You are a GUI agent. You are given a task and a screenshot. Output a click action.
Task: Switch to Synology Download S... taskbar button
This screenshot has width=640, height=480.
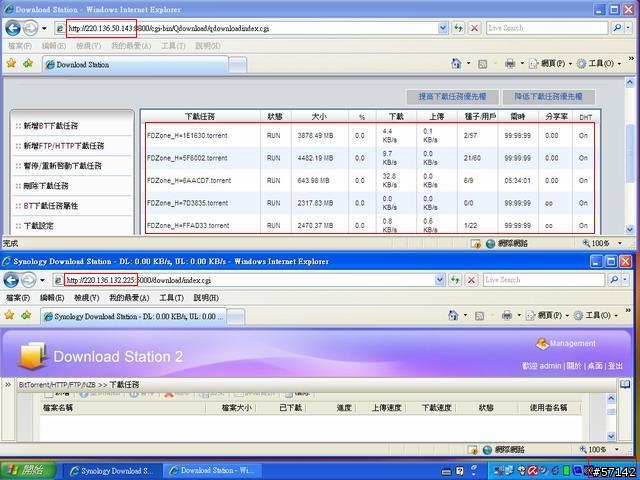111,471
